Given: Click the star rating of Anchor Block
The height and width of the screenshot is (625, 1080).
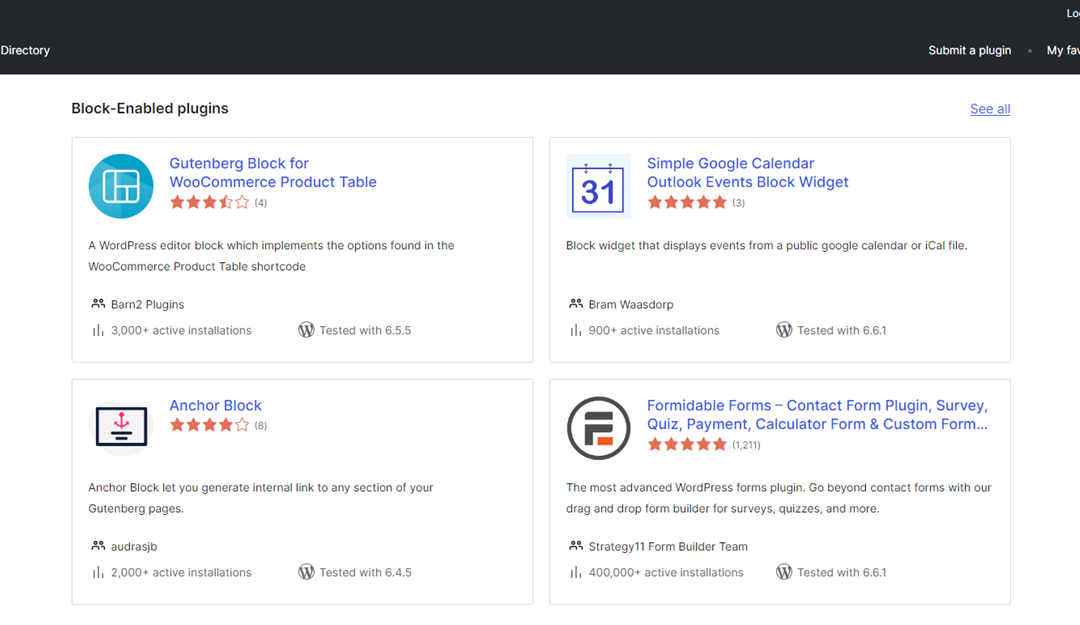Looking at the screenshot, I should pos(209,425).
